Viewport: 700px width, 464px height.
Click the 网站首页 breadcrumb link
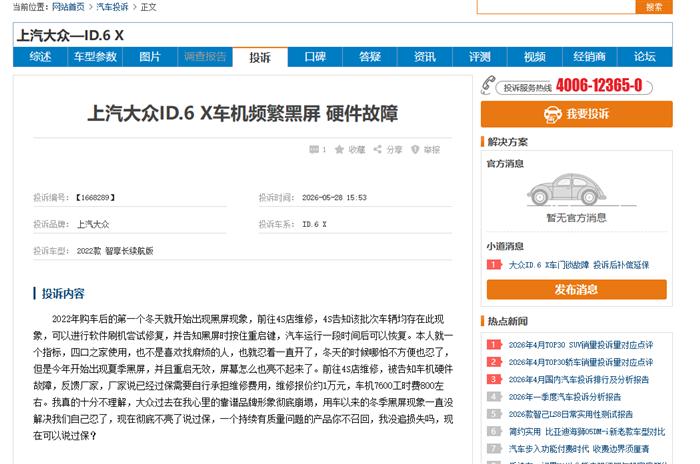tap(68, 7)
